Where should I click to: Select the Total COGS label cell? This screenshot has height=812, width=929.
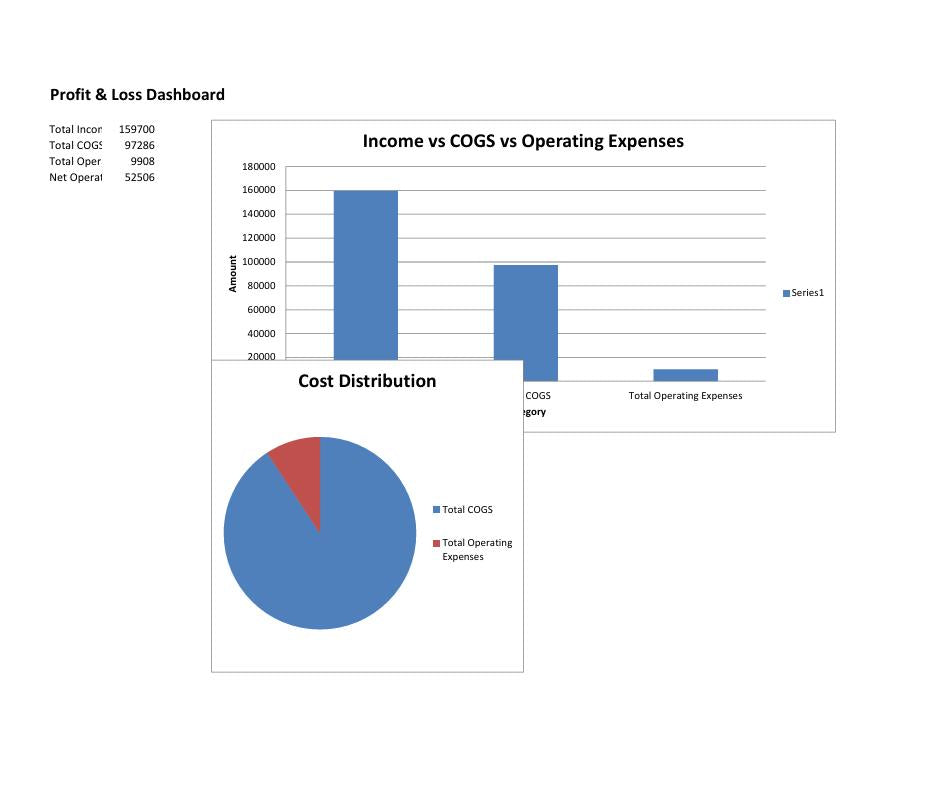pos(75,144)
